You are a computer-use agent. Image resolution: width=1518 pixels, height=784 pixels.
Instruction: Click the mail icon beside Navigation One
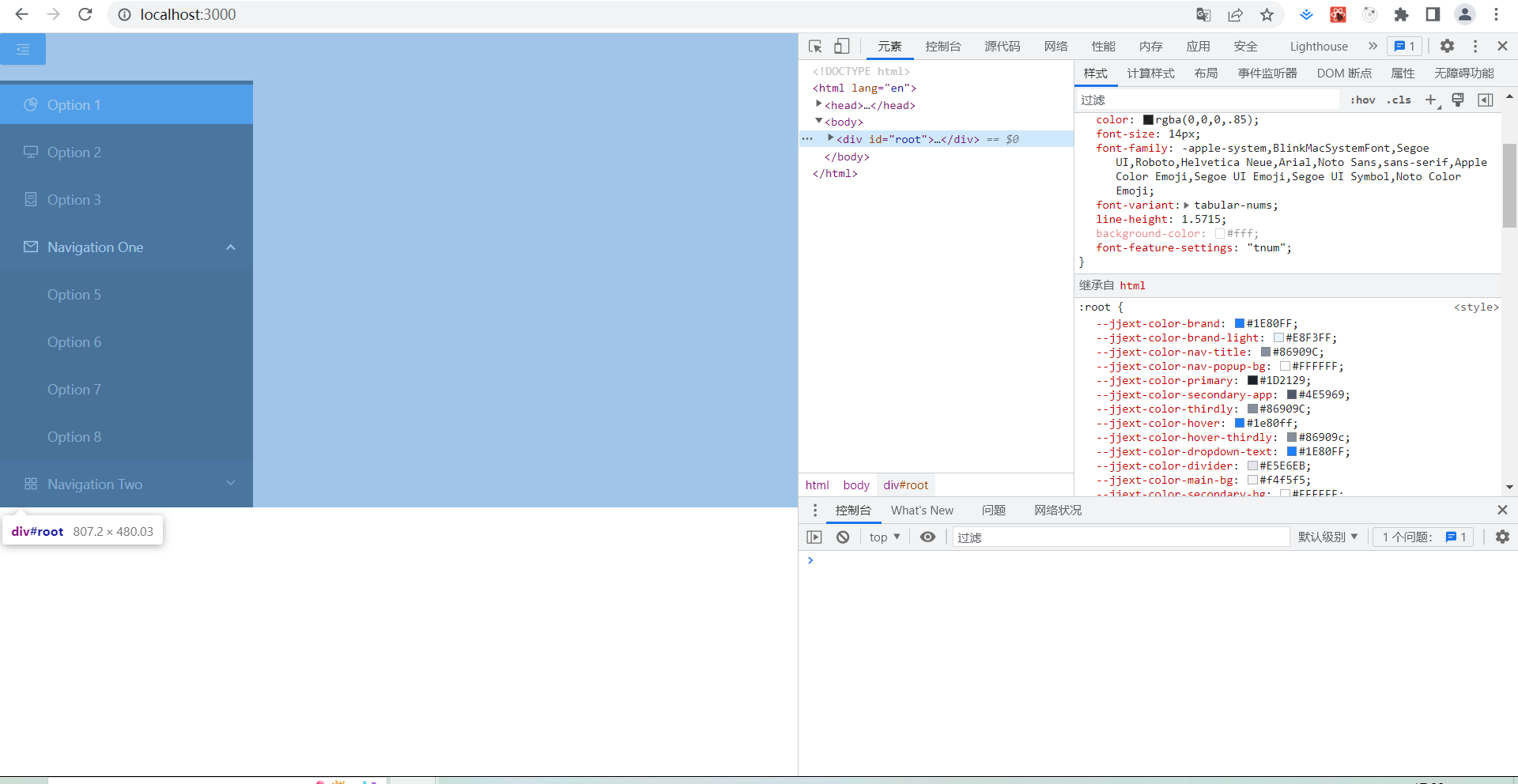click(30, 247)
